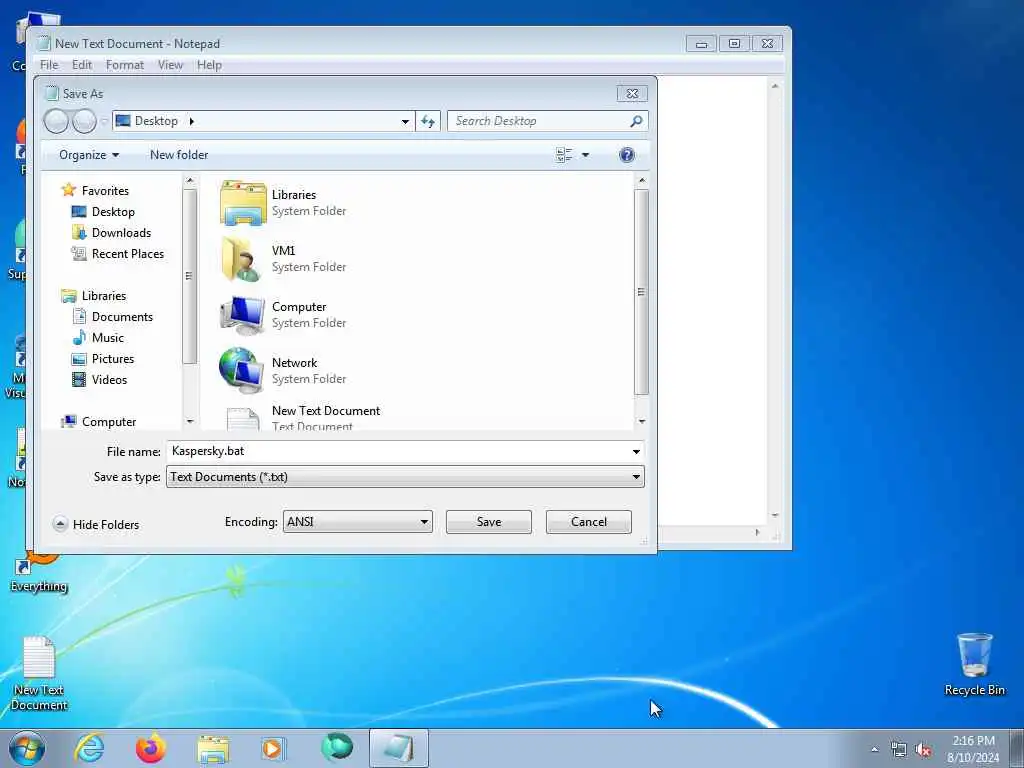Click the Search Desktop field
The width and height of the screenshot is (1024, 768).
[x=547, y=121]
